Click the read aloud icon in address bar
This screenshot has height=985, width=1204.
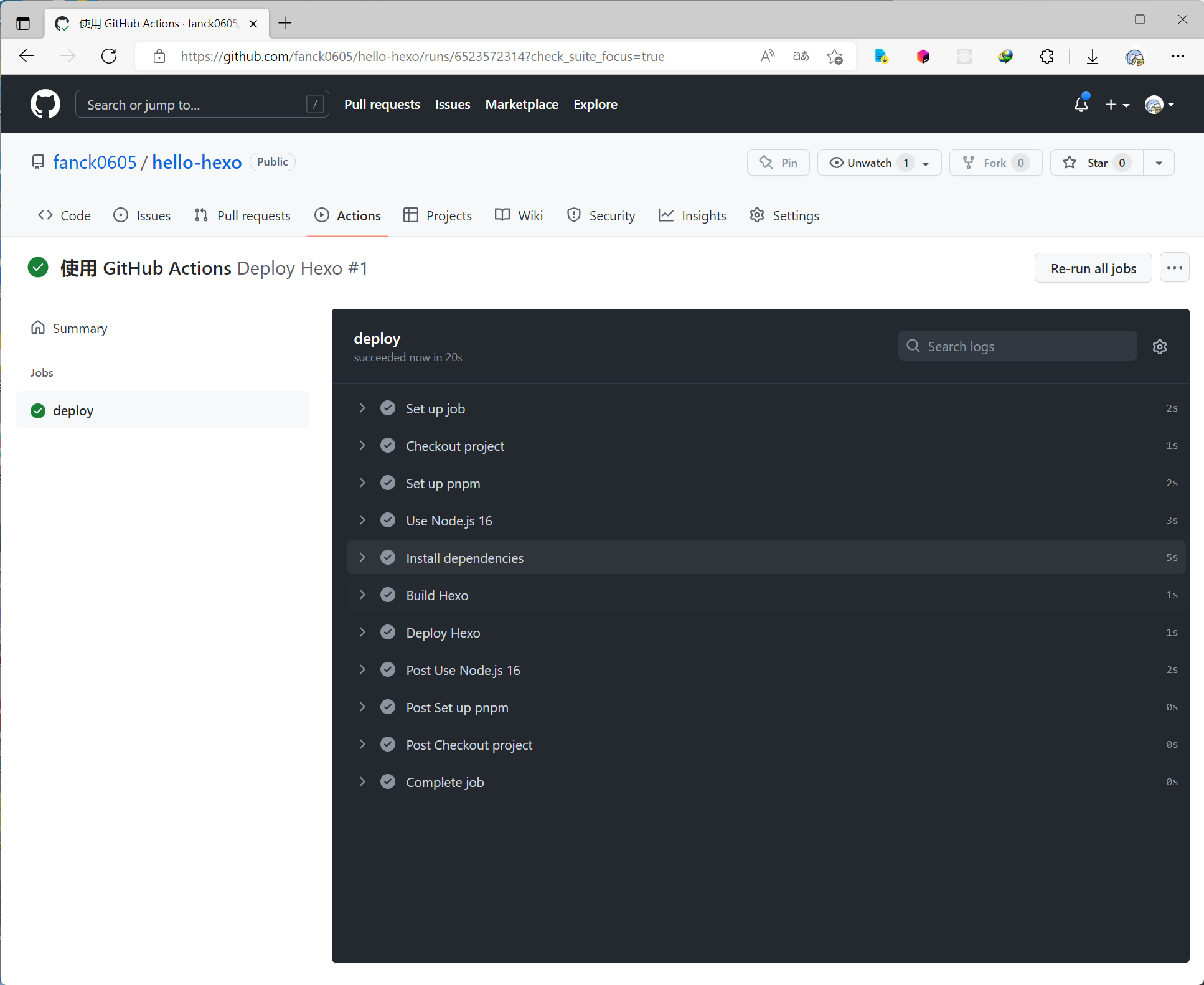[x=768, y=56]
